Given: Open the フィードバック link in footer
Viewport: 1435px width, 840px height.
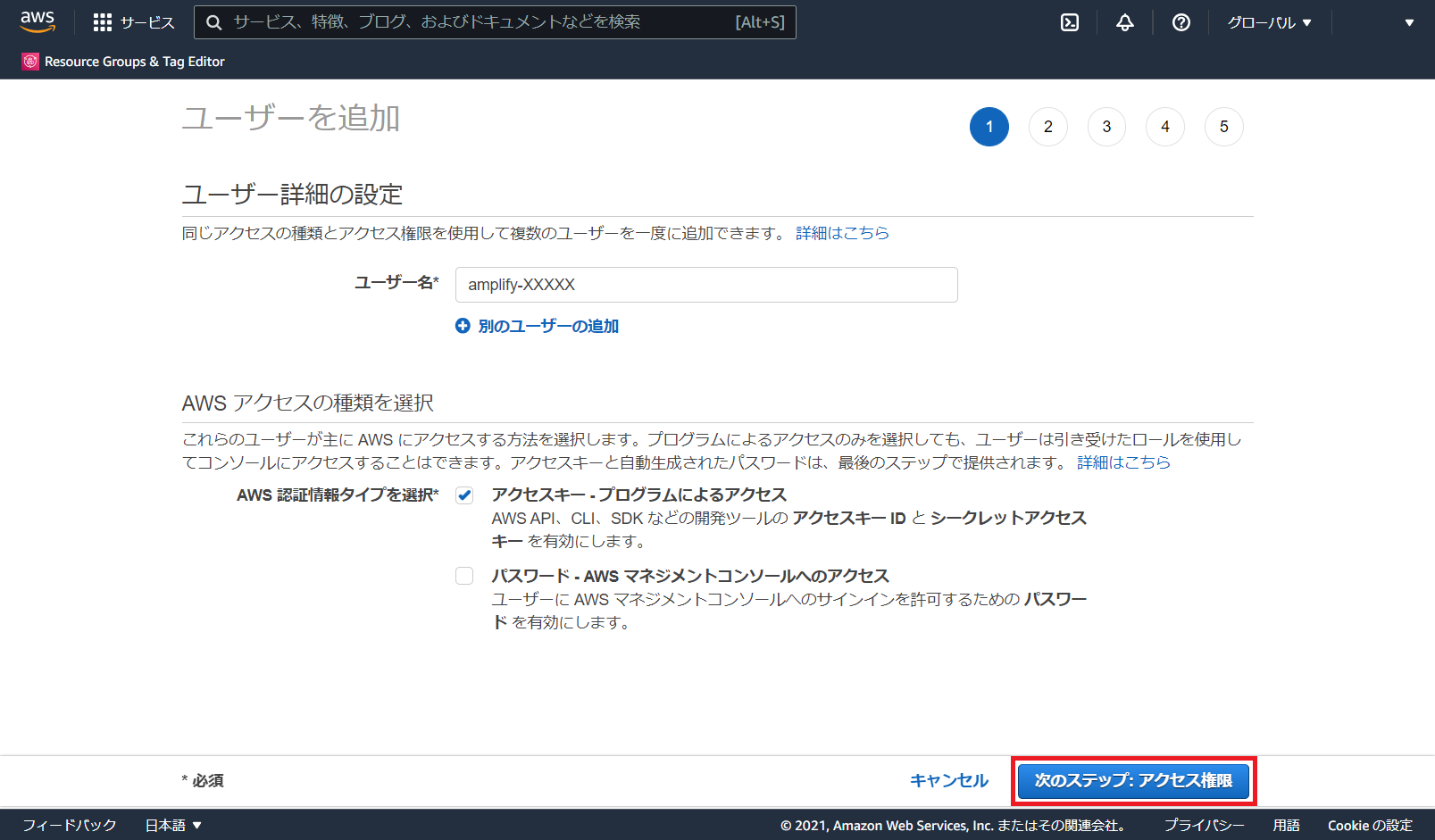Looking at the screenshot, I should (x=70, y=826).
